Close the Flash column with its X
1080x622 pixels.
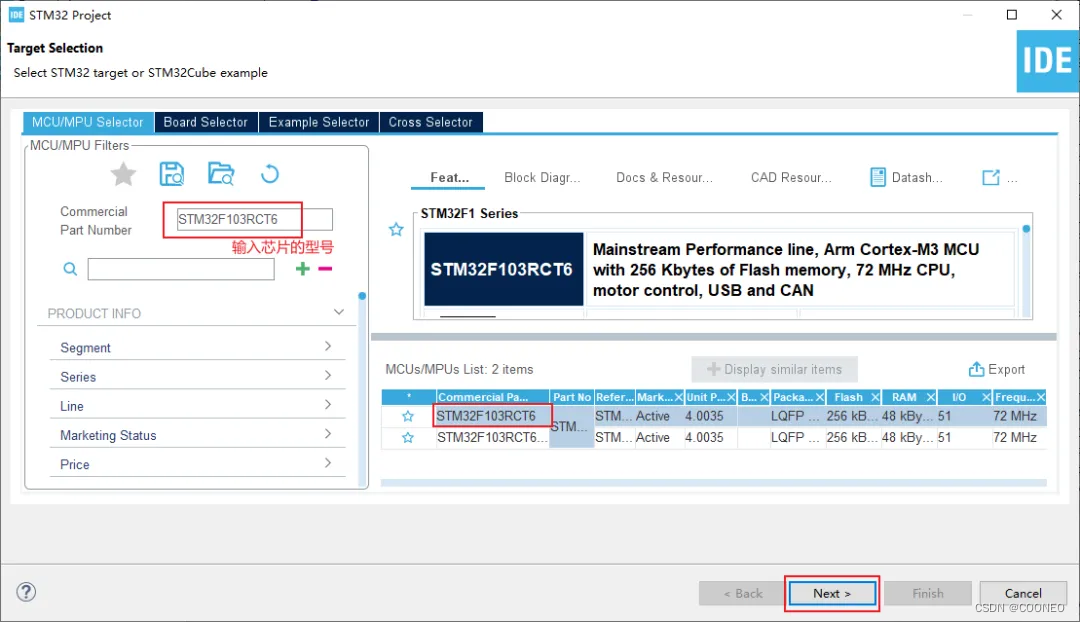[x=875, y=397]
